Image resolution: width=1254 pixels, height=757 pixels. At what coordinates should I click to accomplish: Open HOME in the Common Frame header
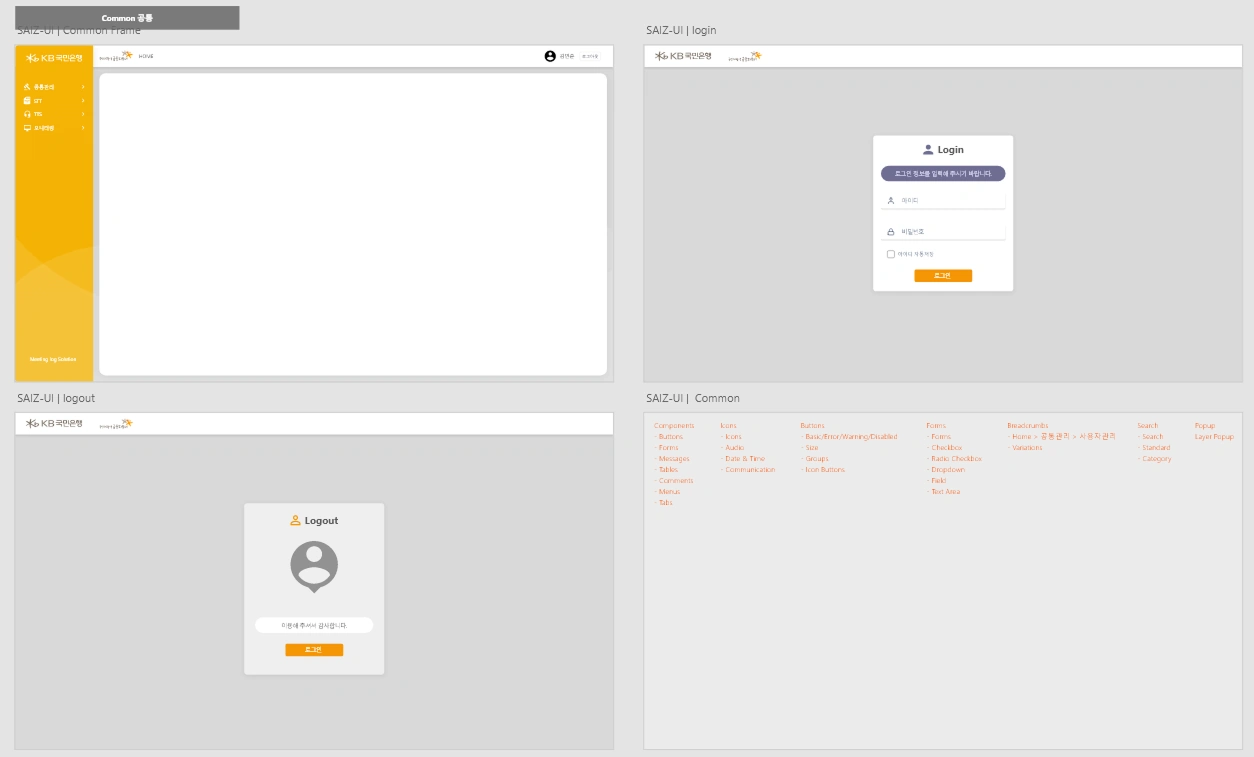(146, 56)
